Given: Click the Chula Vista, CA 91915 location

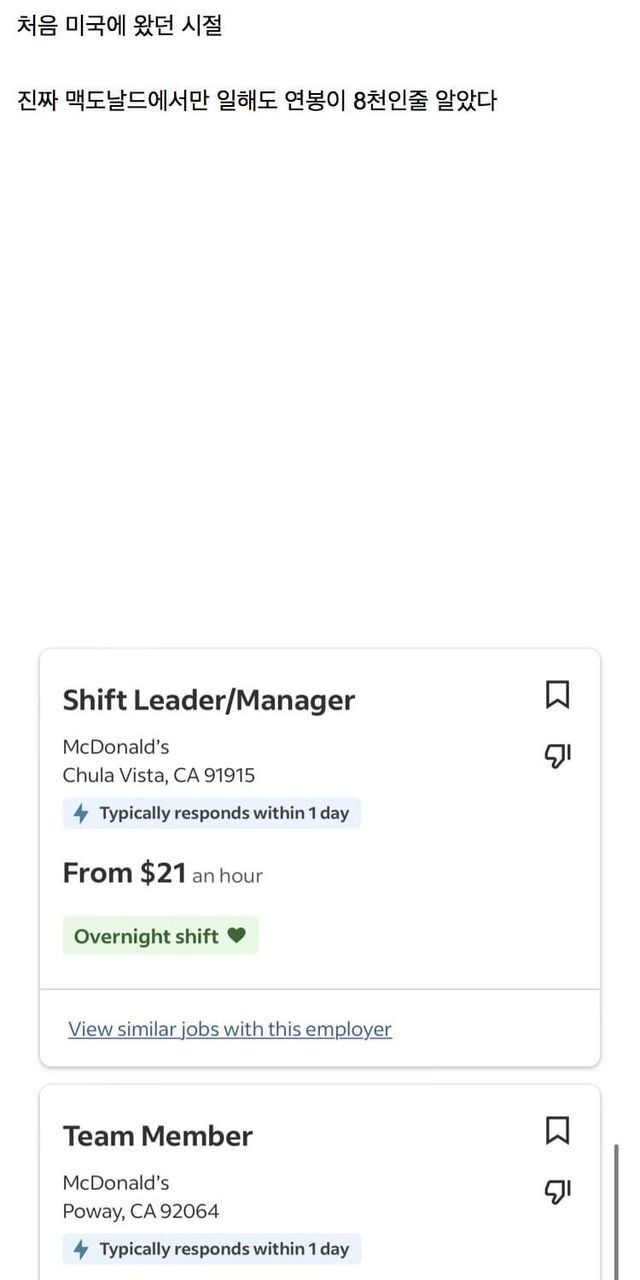Looking at the screenshot, I should (159, 775).
